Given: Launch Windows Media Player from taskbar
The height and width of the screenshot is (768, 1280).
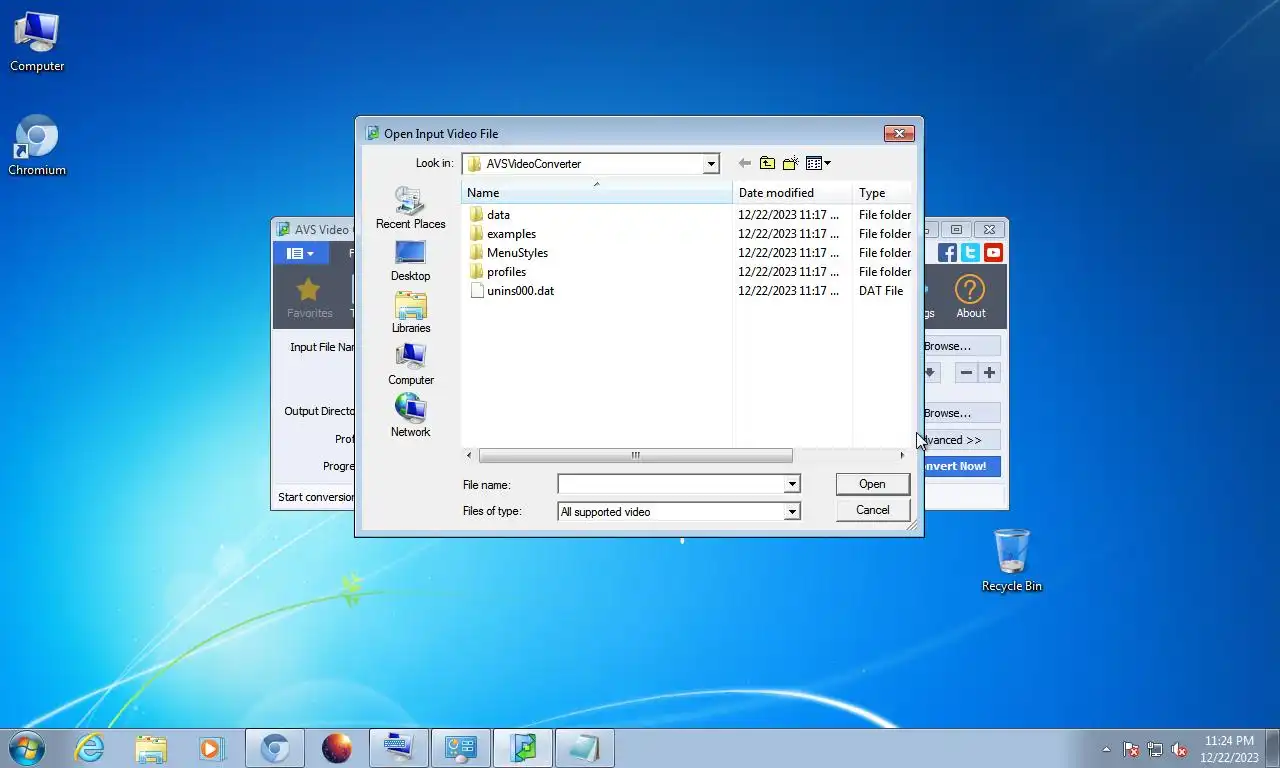Looking at the screenshot, I should click(x=210, y=748).
